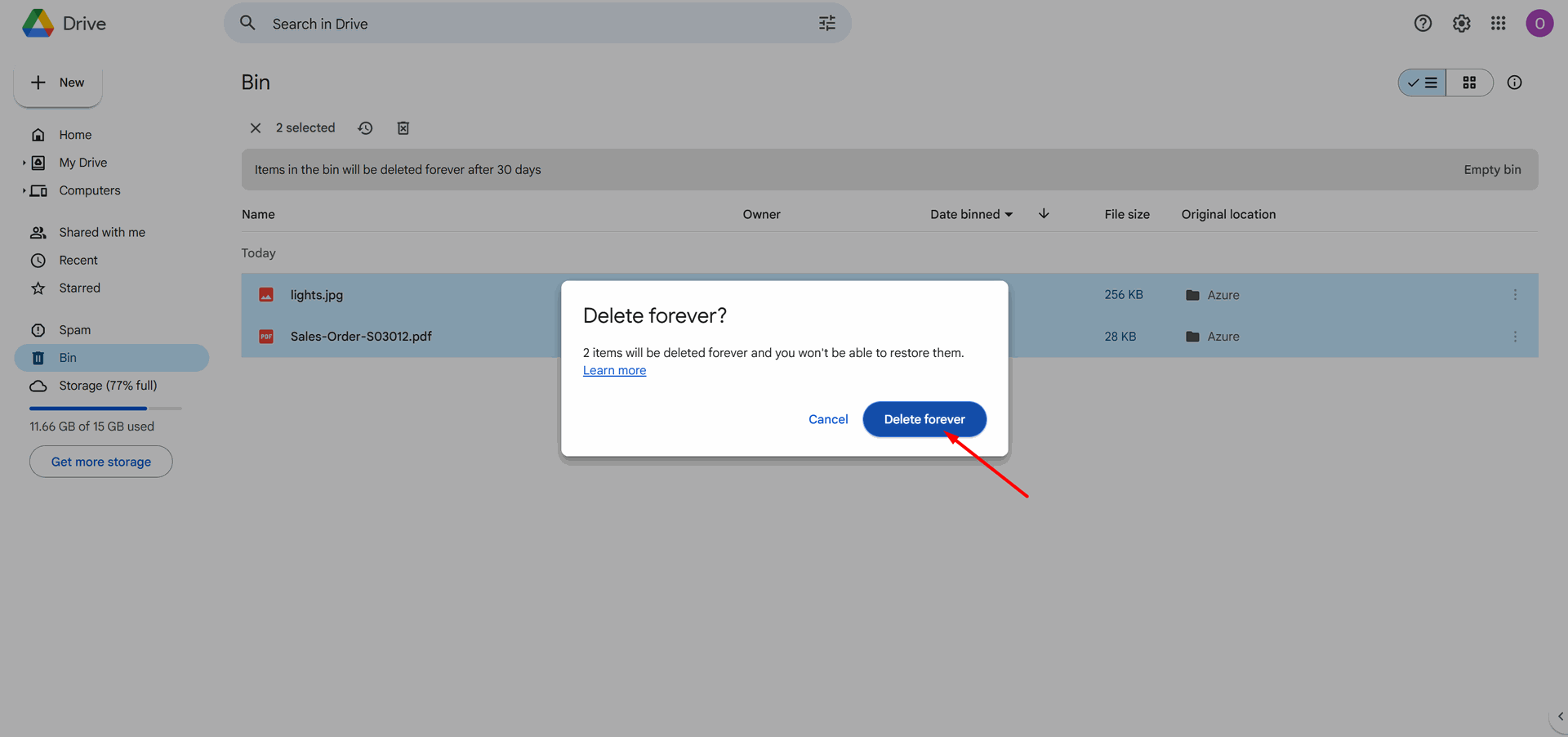Open the account avatar menu
The width and height of the screenshot is (1568, 737).
coord(1539,24)
